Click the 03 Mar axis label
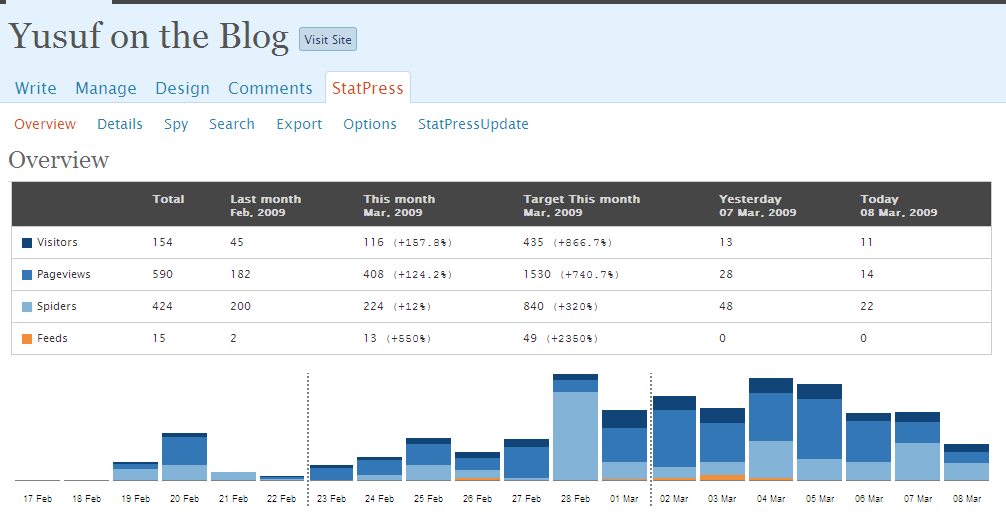1006x518 pixels. tap(722, 499)
